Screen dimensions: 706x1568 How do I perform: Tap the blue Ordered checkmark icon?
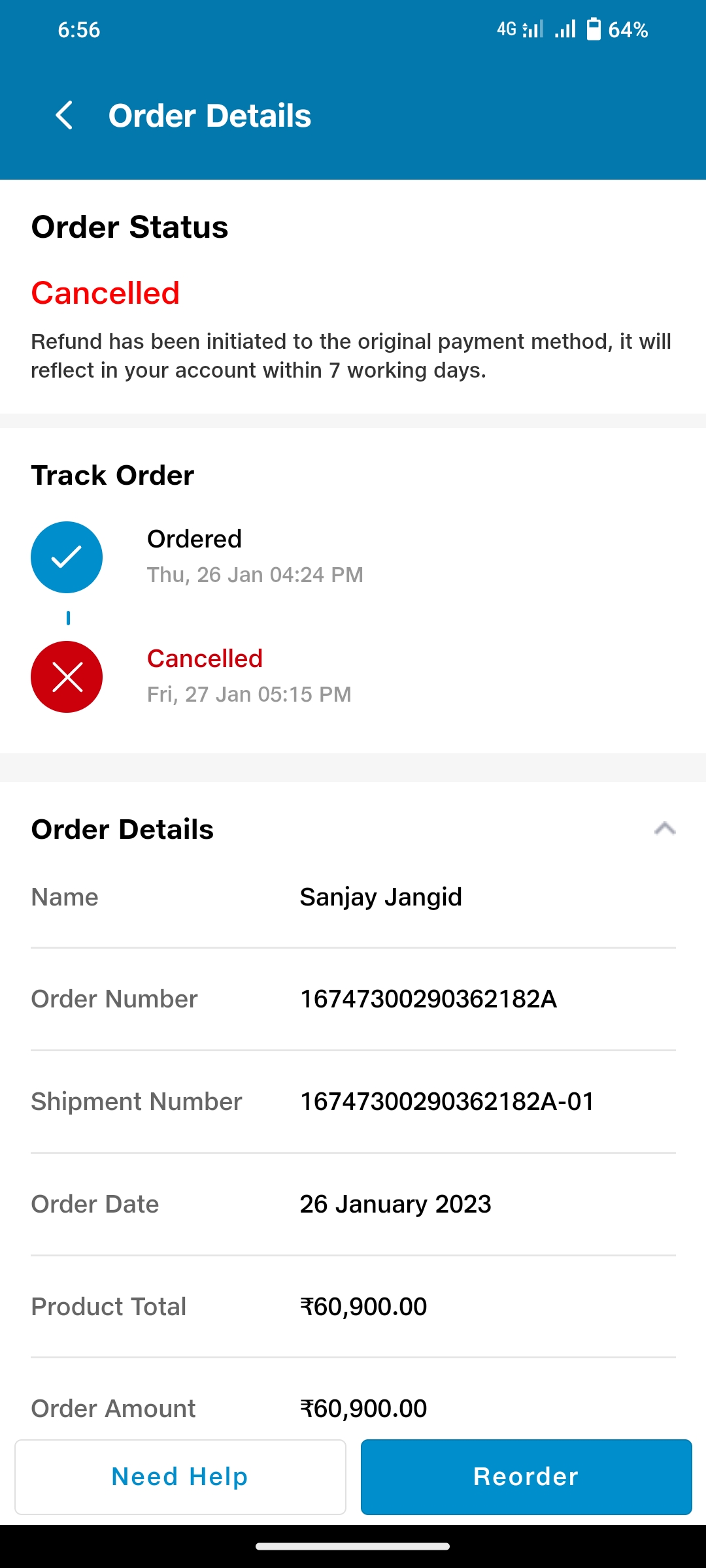[x=67, y=557]
